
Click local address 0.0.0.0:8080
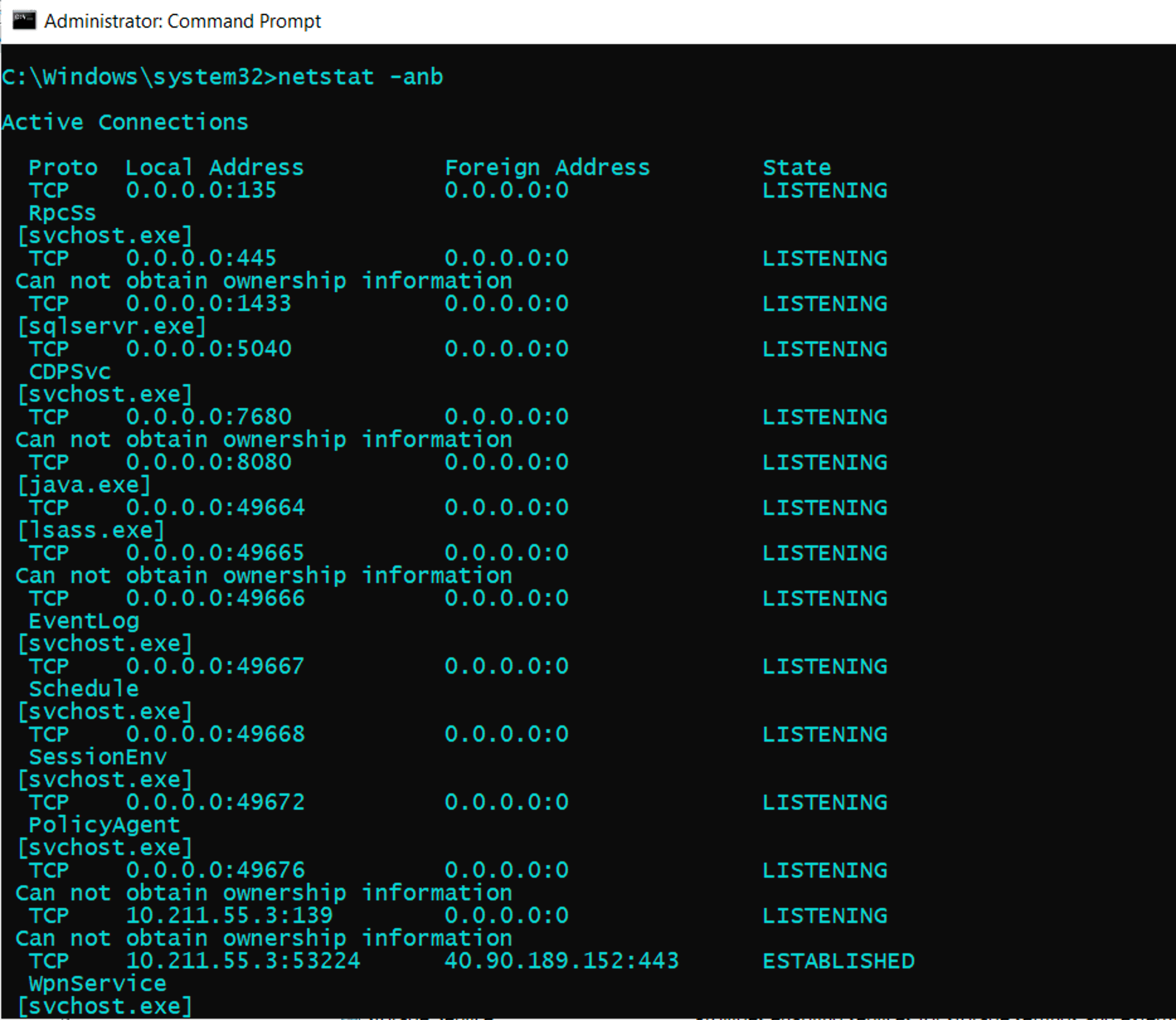208,462
